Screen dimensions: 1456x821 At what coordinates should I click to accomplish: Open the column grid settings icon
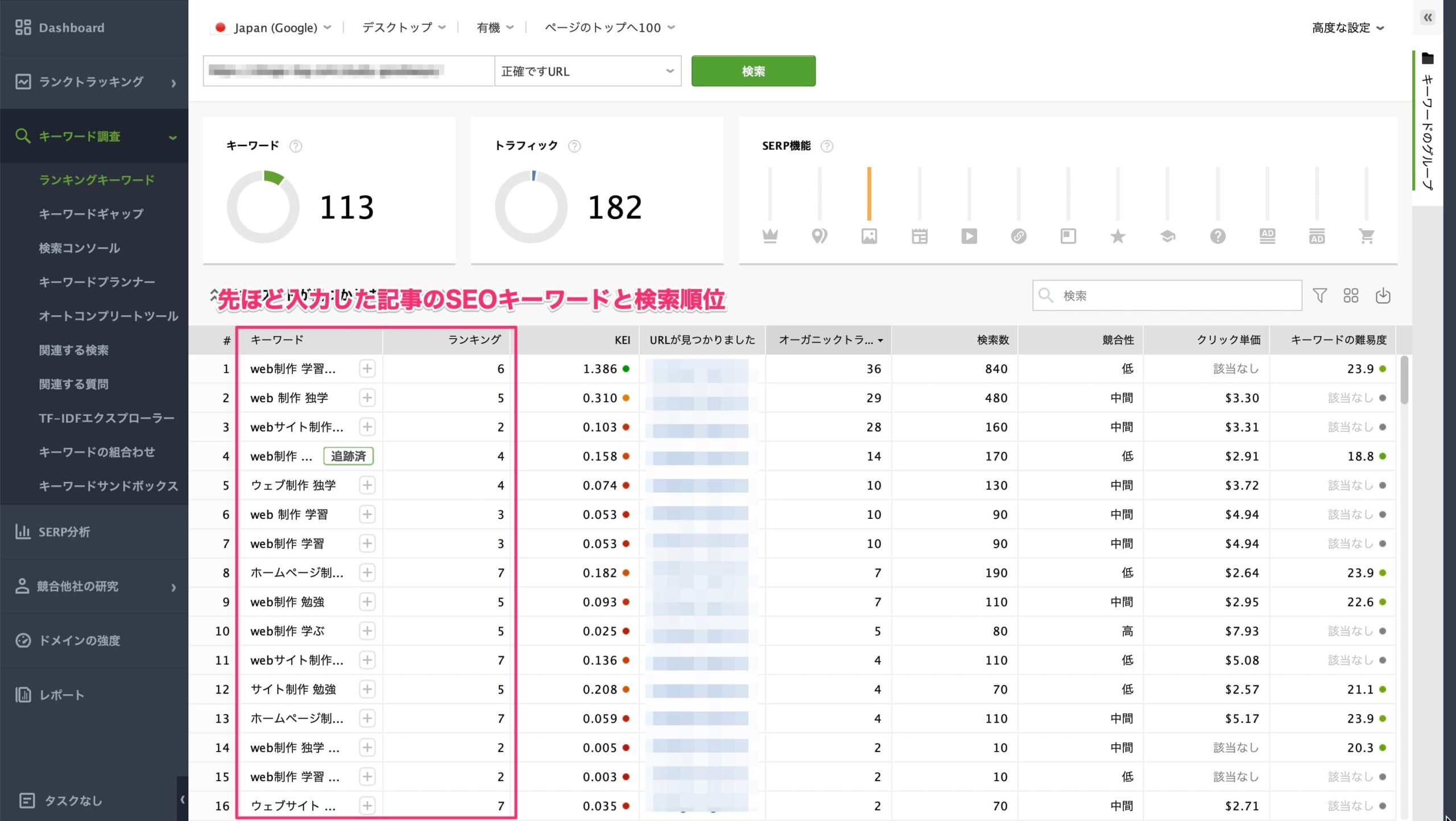pyautogui.click(x=1351, y=295)
